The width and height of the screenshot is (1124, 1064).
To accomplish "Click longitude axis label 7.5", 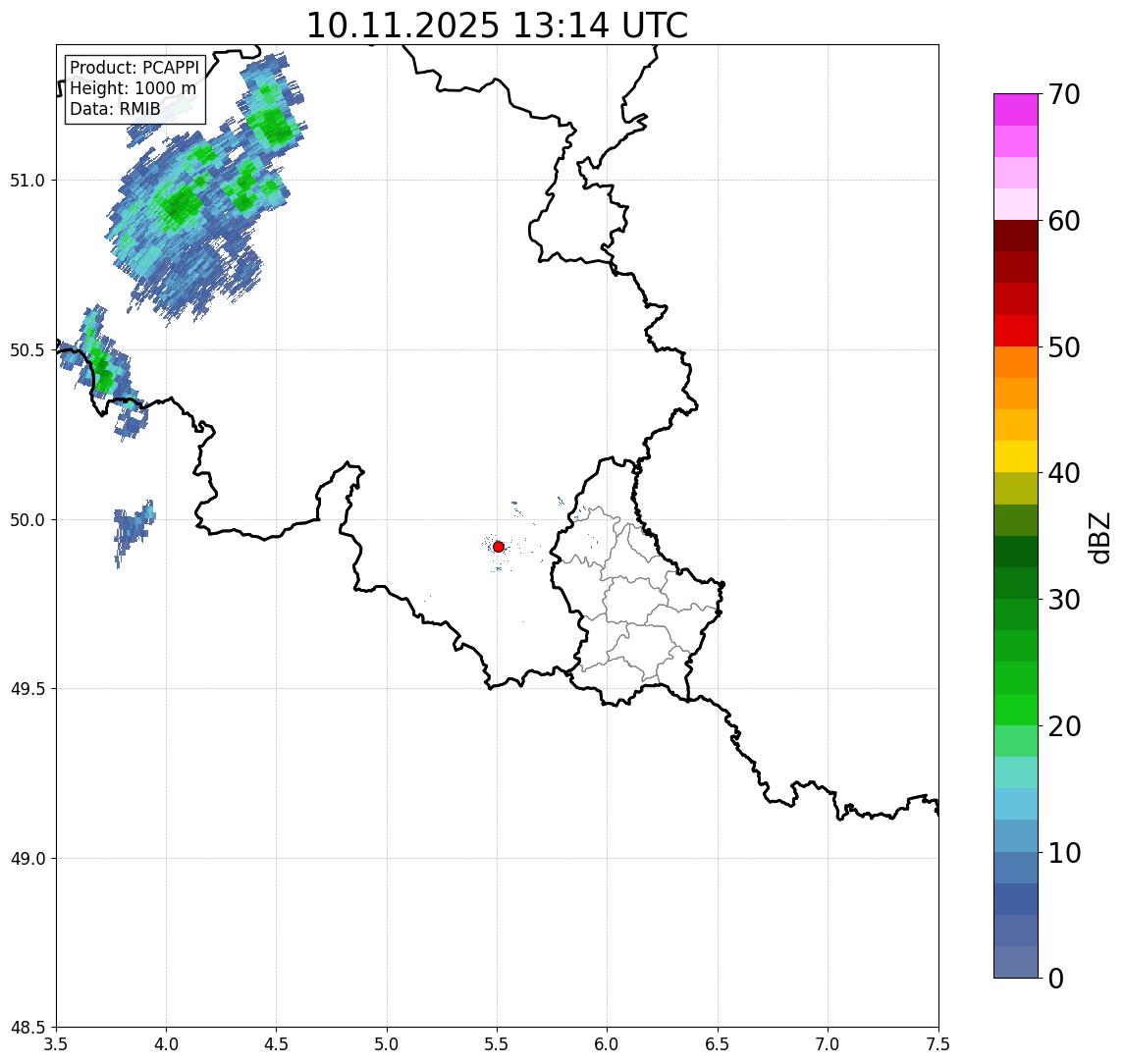I will point(938,1044).
